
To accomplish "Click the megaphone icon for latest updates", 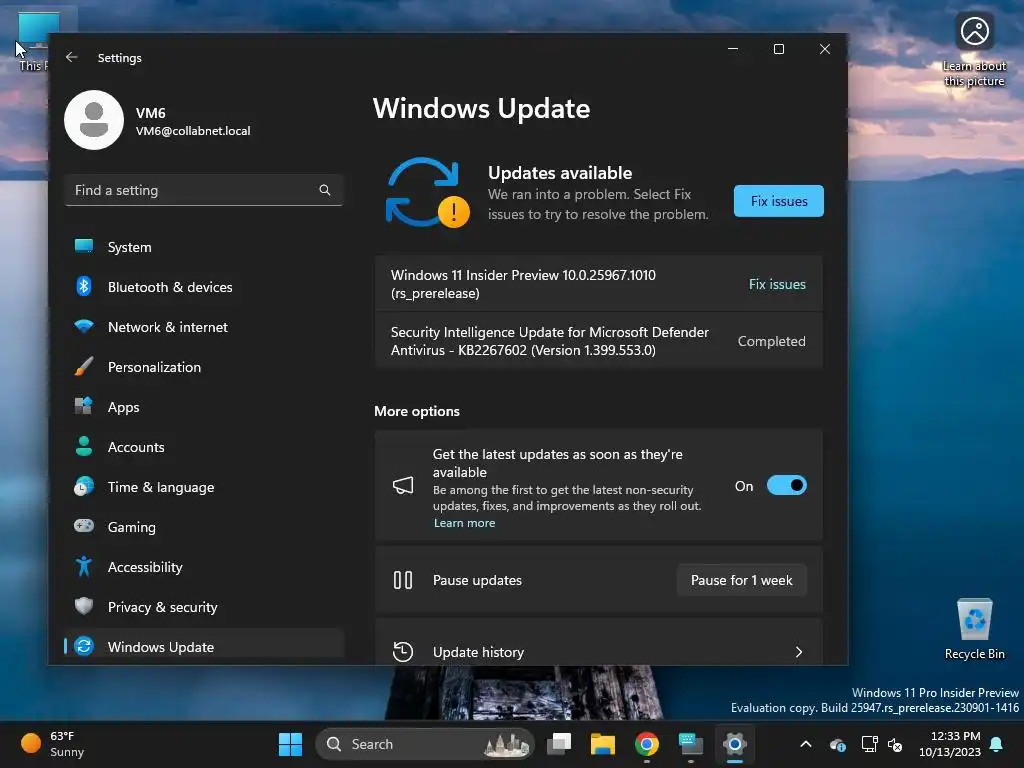I will (403, 485).
